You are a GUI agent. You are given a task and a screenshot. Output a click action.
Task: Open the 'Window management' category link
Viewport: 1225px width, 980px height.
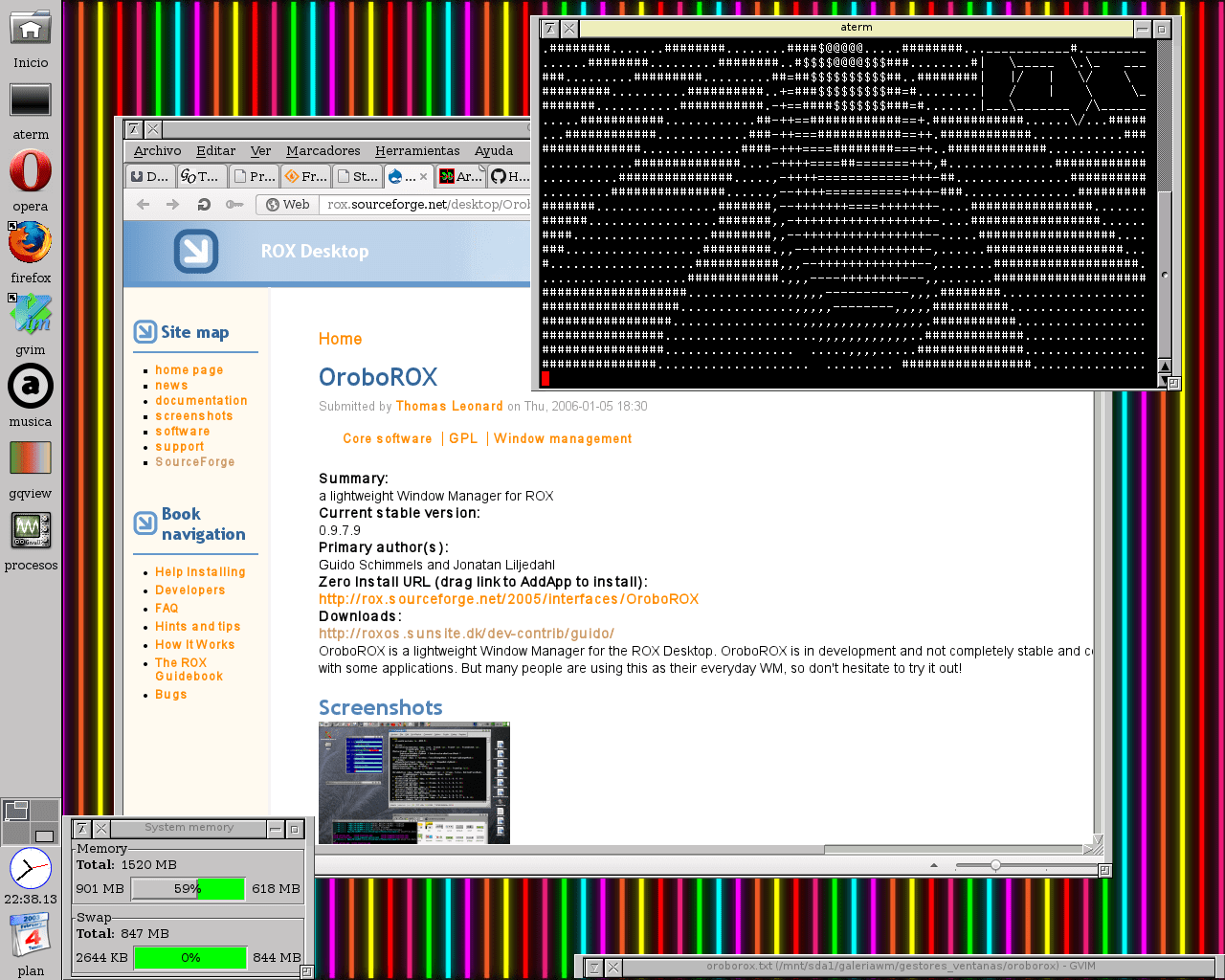(x=563, y=439)
